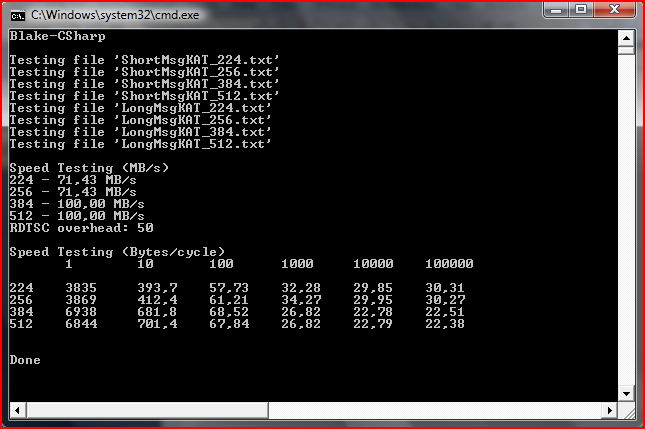Click the cmd.exe icon in the title bar
The height and width of the screenshot is (429, 645).
coord(18,16)
